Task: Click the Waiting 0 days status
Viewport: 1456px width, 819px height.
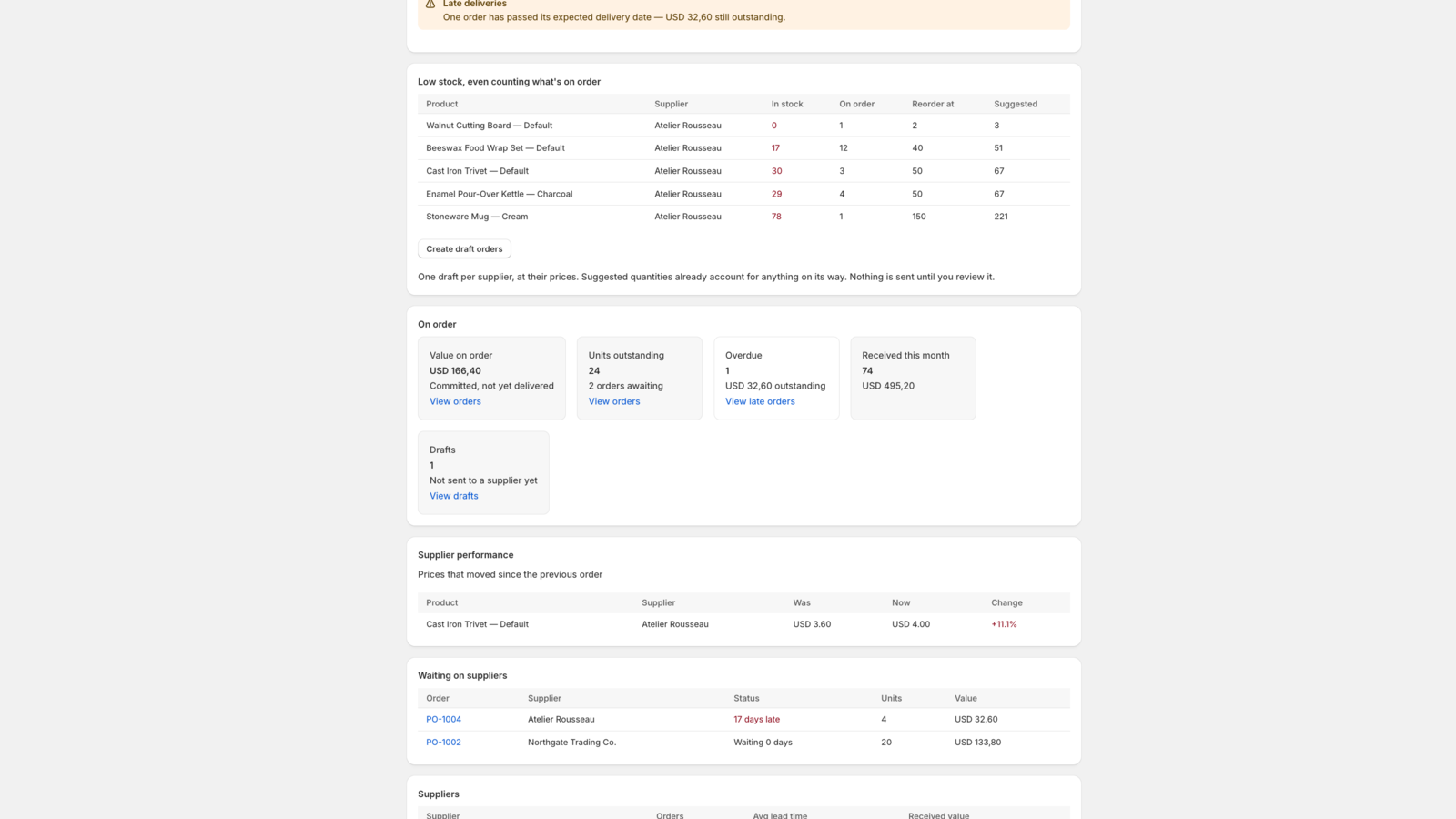Action: pos(763,743)
